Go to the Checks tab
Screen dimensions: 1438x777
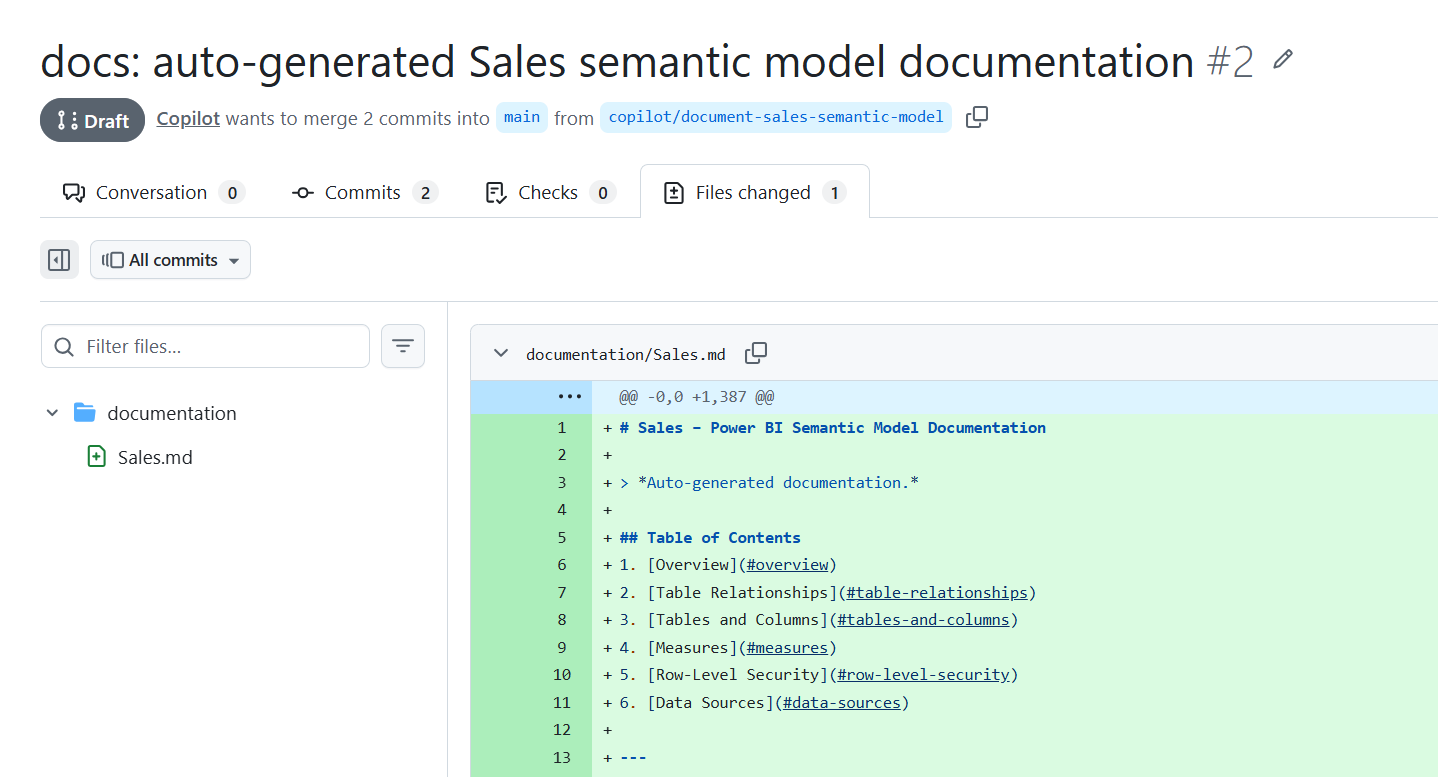pos(547,192)
